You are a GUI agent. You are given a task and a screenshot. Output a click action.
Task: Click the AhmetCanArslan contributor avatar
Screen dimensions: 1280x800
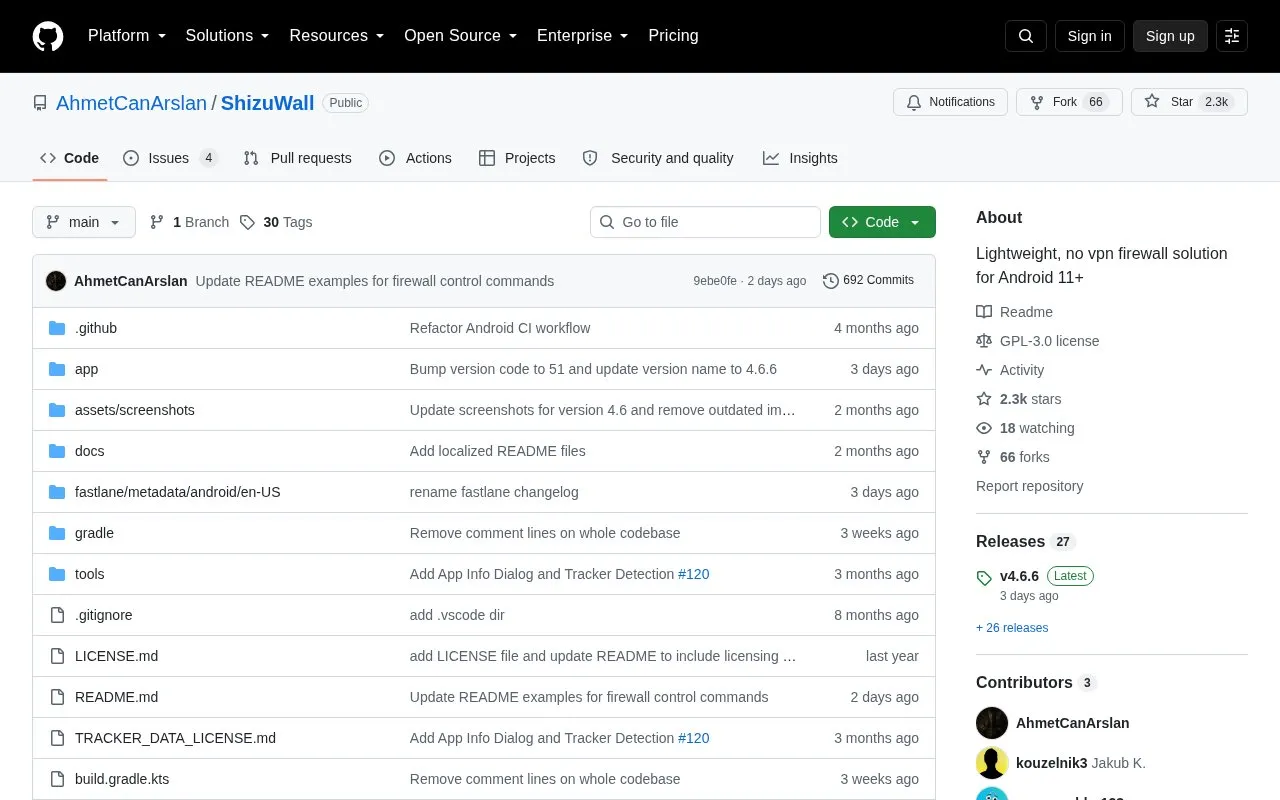point(992,723)
